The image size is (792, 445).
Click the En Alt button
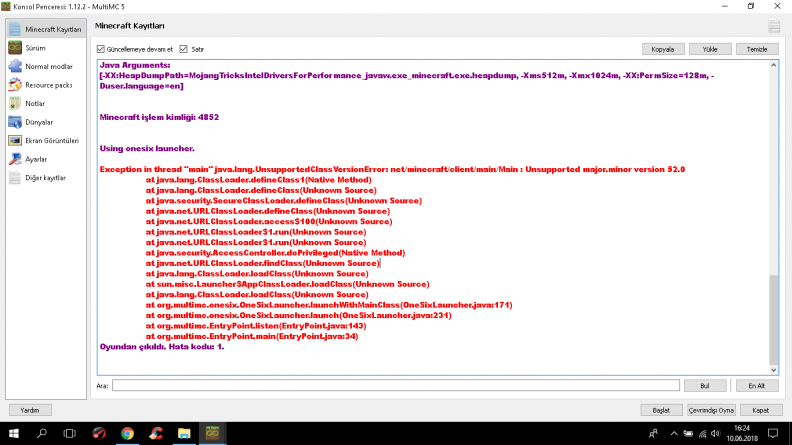coord(756,385)
